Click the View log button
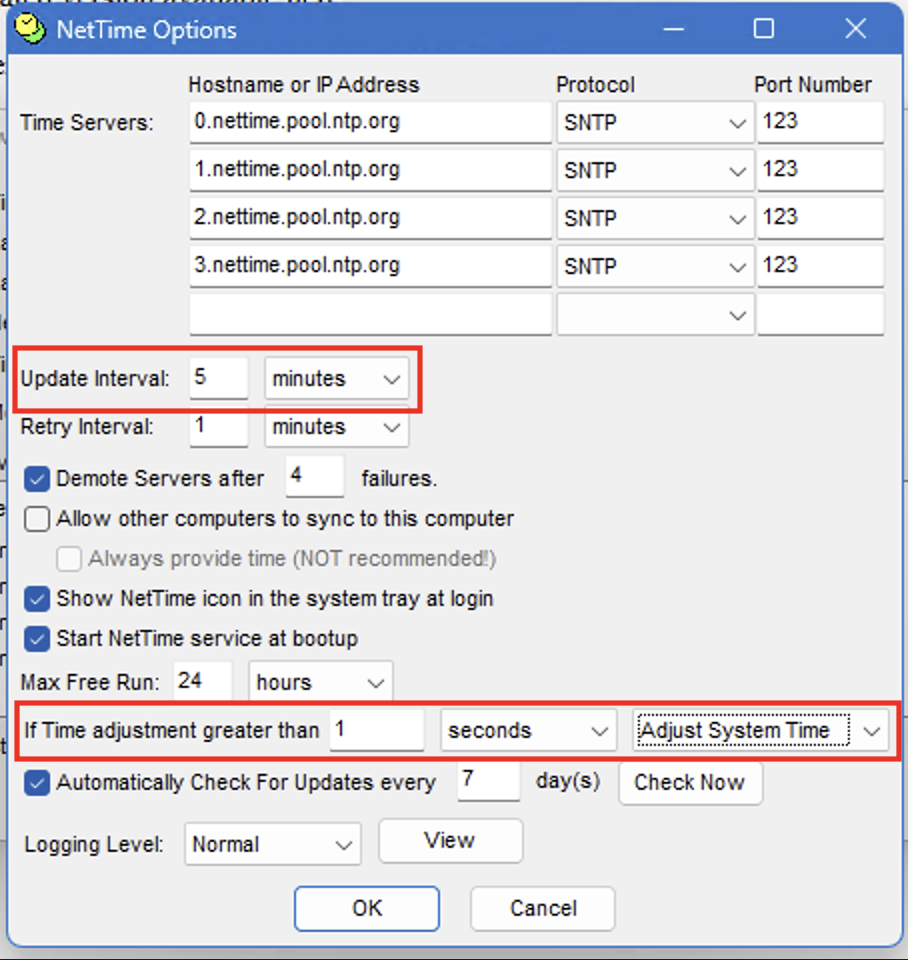The width and height of the screenshot is (908, 960). 451,841
